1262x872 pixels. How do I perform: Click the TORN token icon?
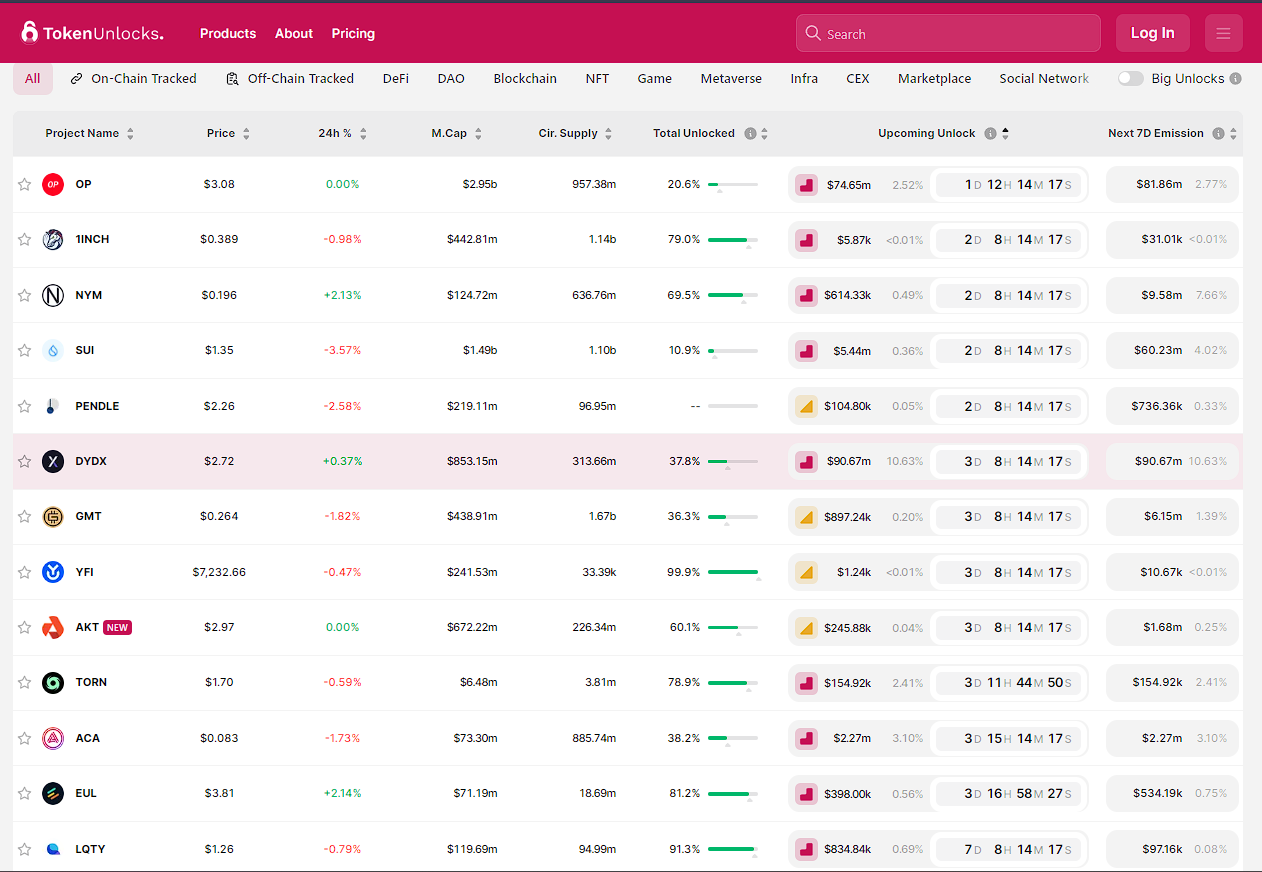tap(53, 682)
